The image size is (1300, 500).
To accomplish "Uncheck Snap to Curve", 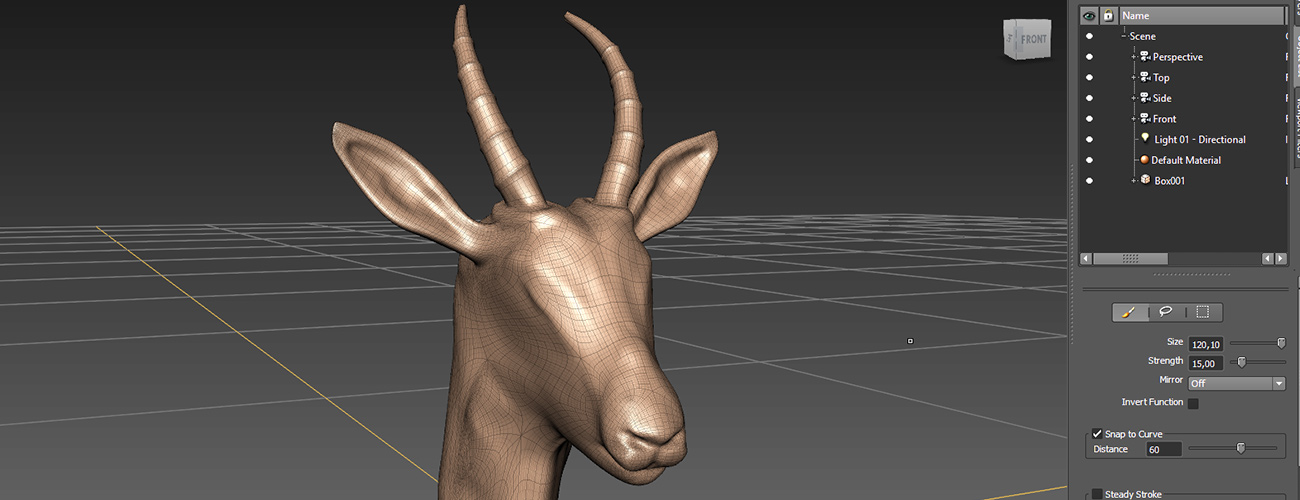I will [x=1097, y=434].
